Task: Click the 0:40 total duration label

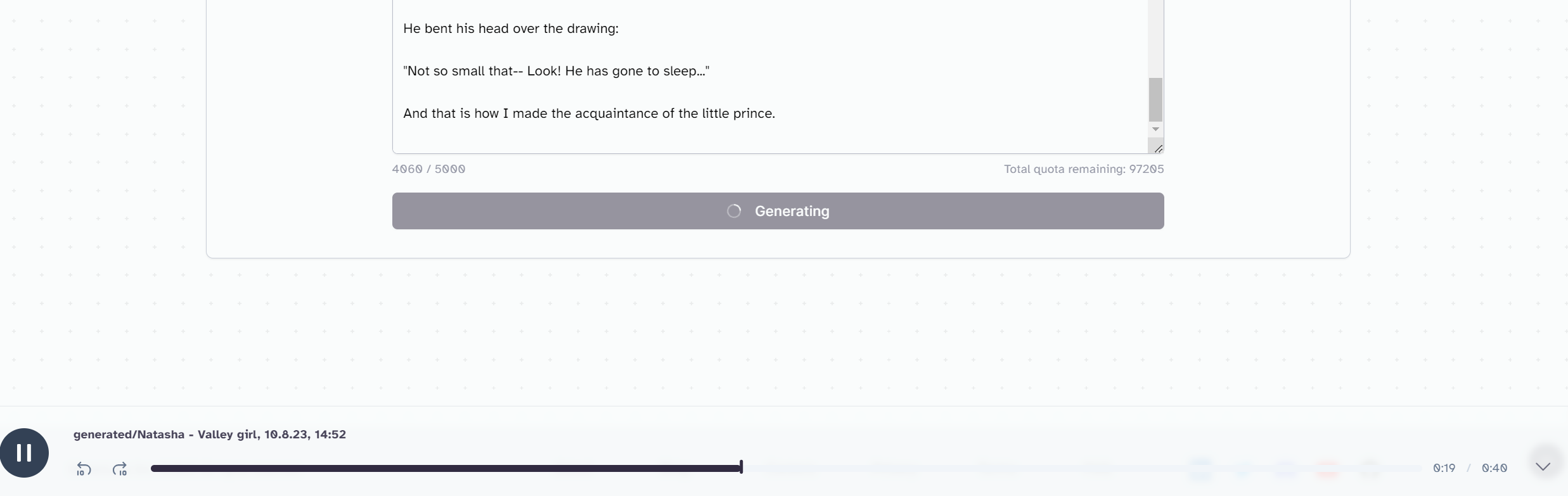Action: coord(1494,468)
